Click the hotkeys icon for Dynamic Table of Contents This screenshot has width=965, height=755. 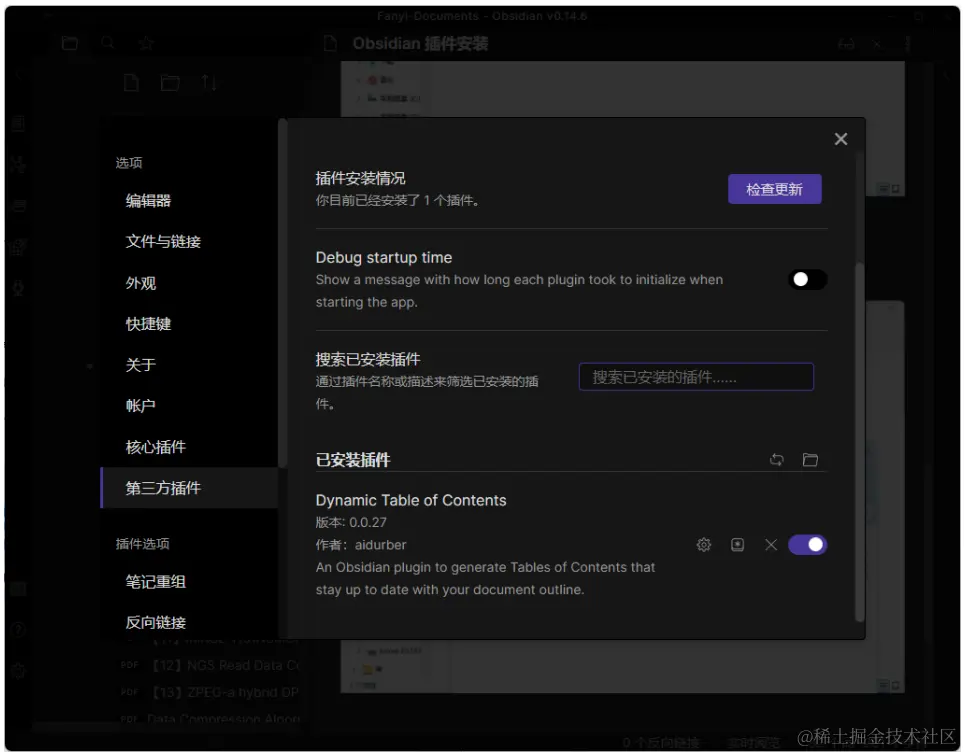point(737,545)
